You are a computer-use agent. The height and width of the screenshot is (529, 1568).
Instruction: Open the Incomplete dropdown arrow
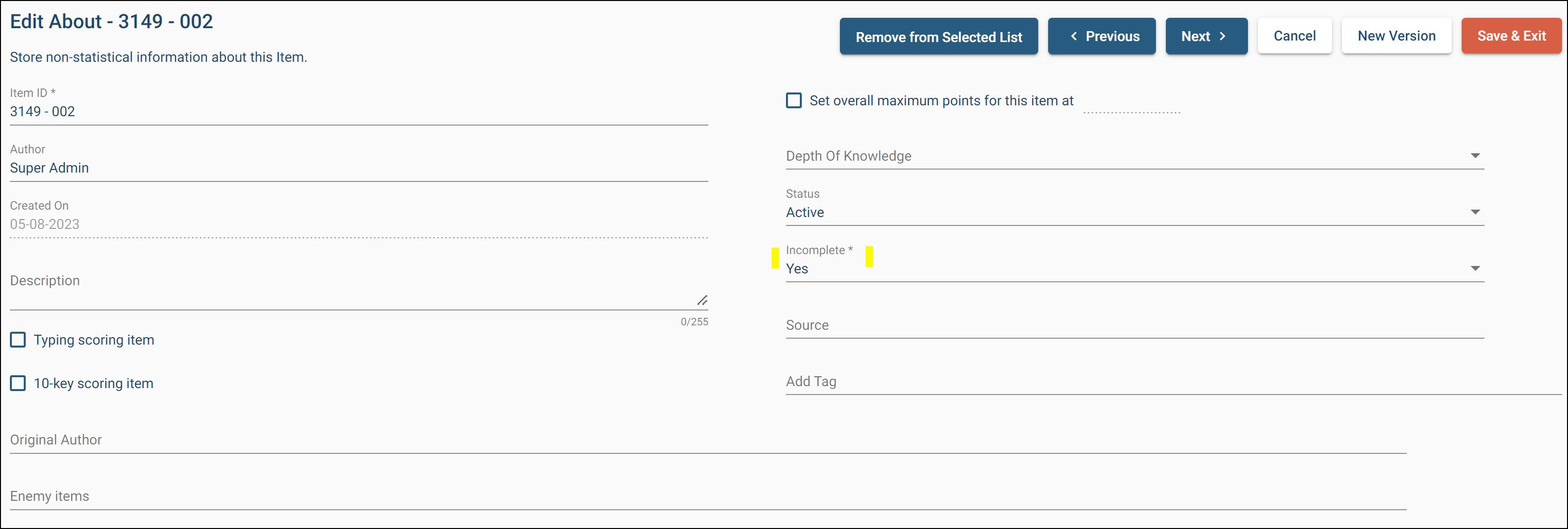coord(1475,268)
